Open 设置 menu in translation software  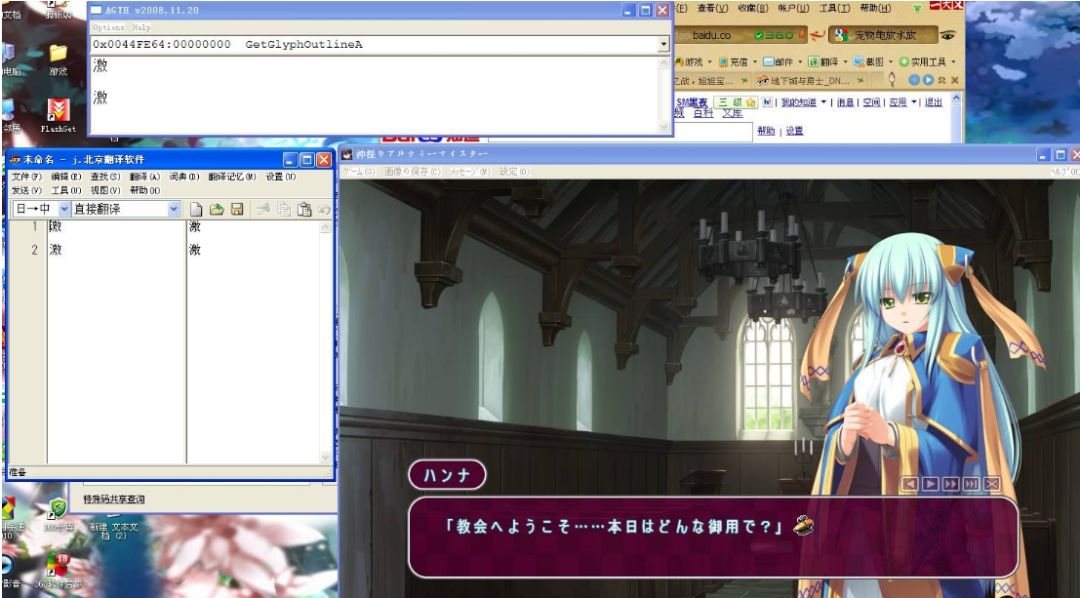pos(280,177)
